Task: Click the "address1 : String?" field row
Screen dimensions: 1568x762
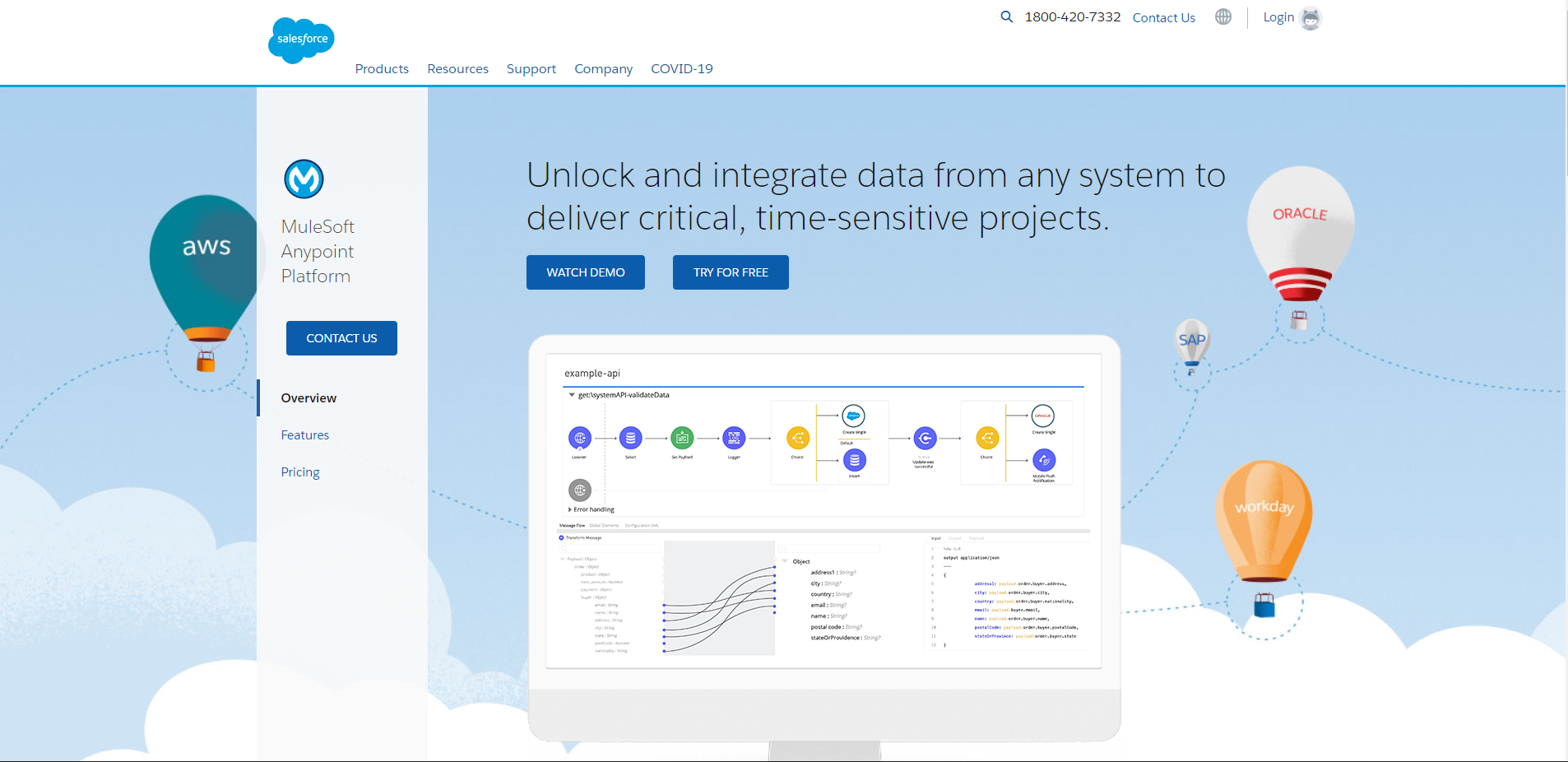Action: [833, 573]
